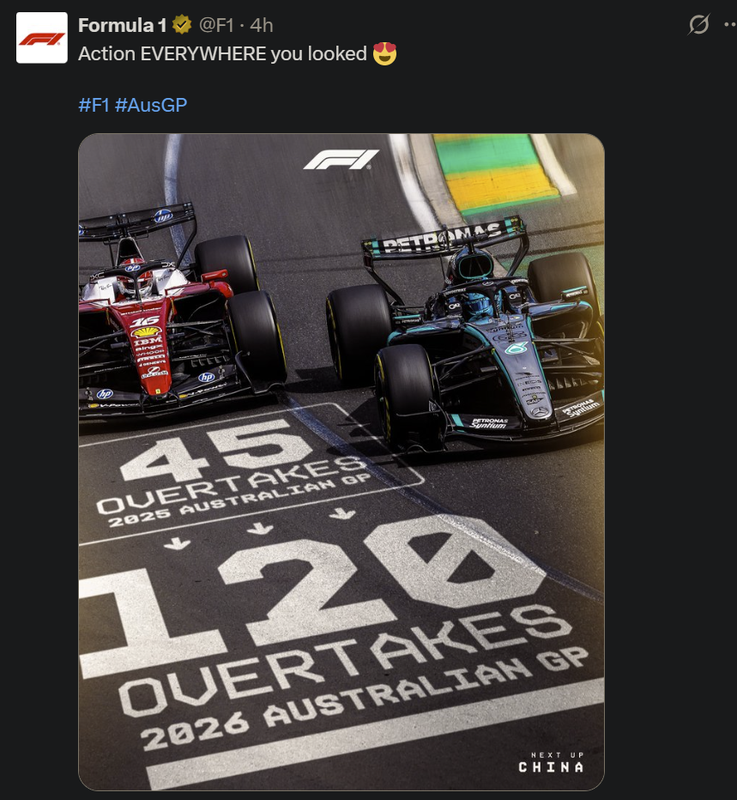Follow the #AusGP hashtag
737x800 pixels.
click(x=151, y=105)
